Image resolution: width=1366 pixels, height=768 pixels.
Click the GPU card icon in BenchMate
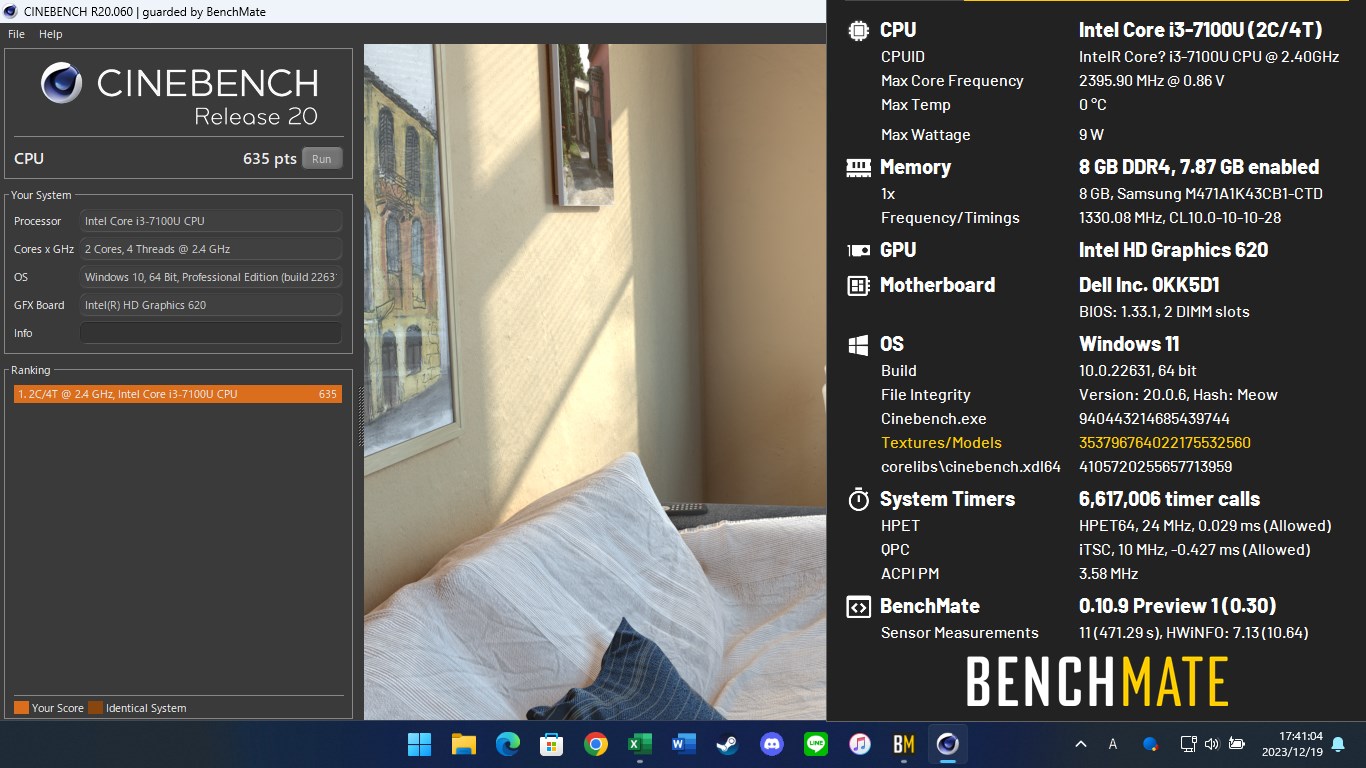(x=858, y=250)
